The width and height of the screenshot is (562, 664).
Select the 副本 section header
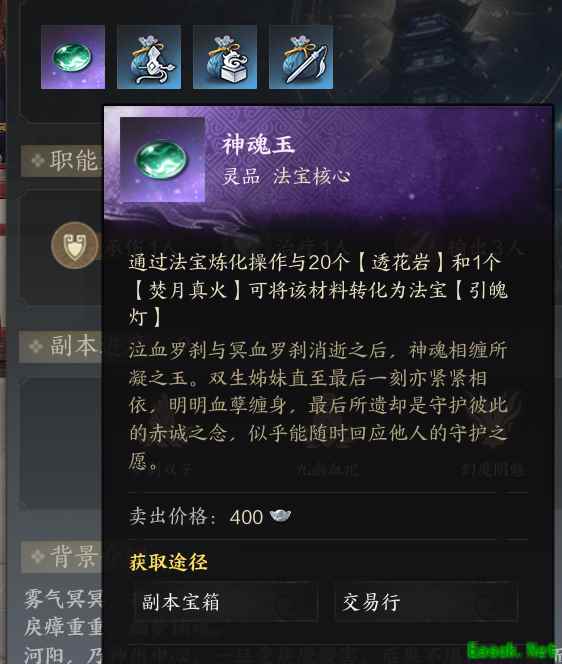(61, 346)
